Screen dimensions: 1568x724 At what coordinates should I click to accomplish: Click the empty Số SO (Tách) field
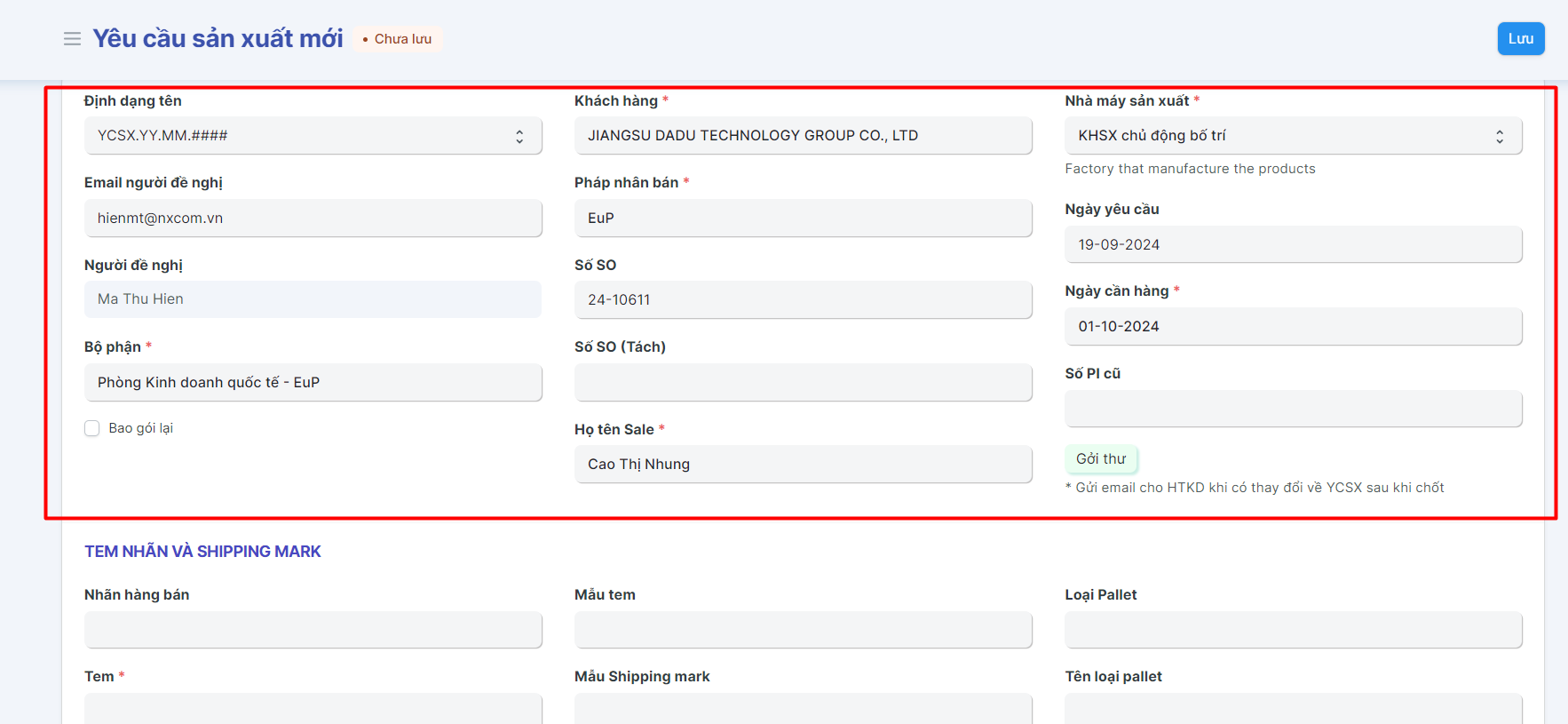tap(803, 383)
